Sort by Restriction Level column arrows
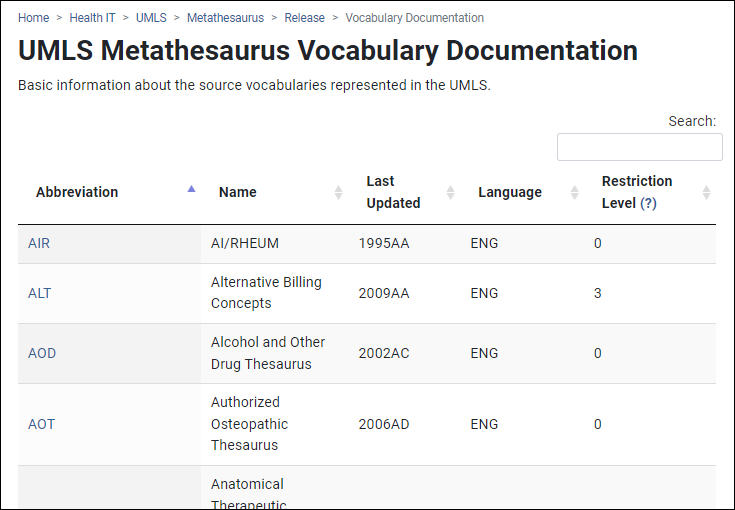The width and height of the screenshot is (735, 510). pos(706,192)
